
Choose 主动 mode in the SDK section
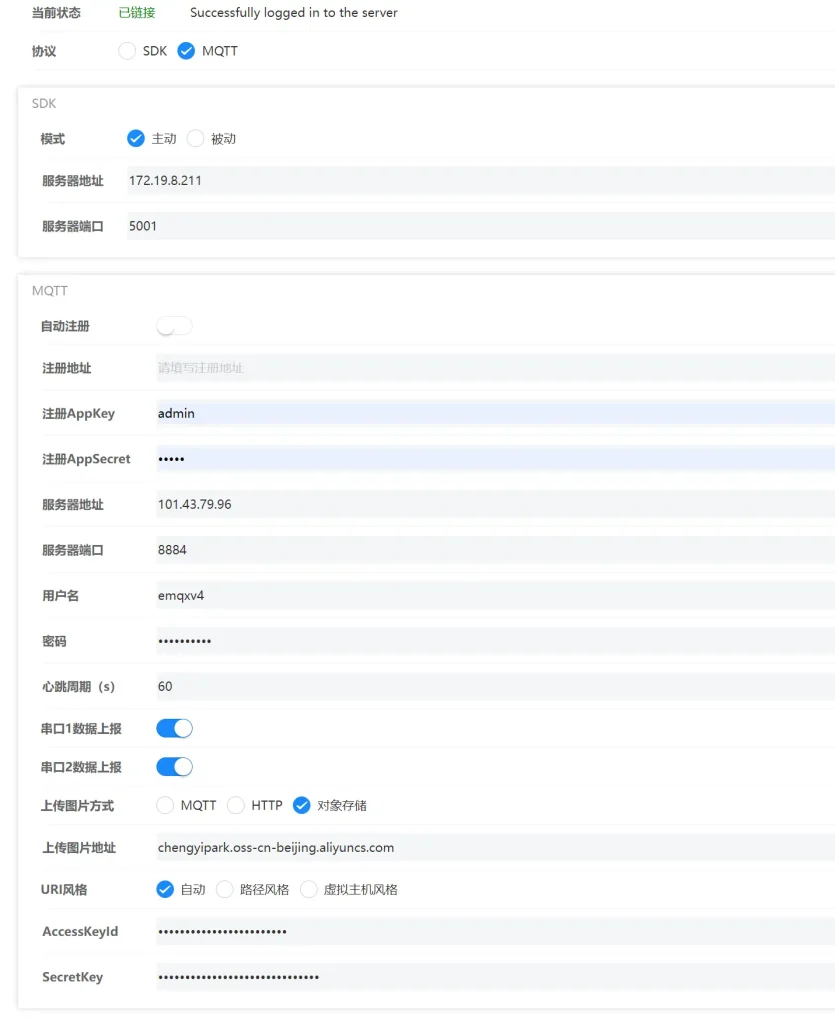(x=136, y=138)
